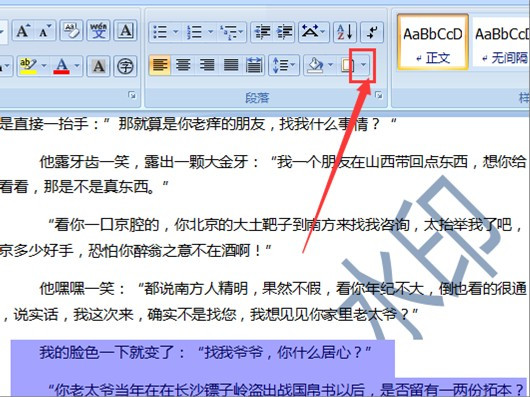Toggle Align Text Left
Viewport: 530px width, 397px height.
coord(160,66)
